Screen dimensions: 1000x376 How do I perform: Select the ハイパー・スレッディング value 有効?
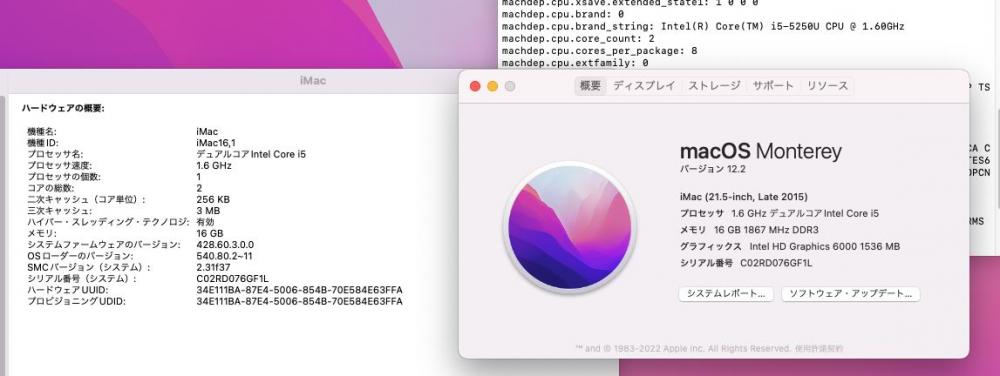(205, 222)
